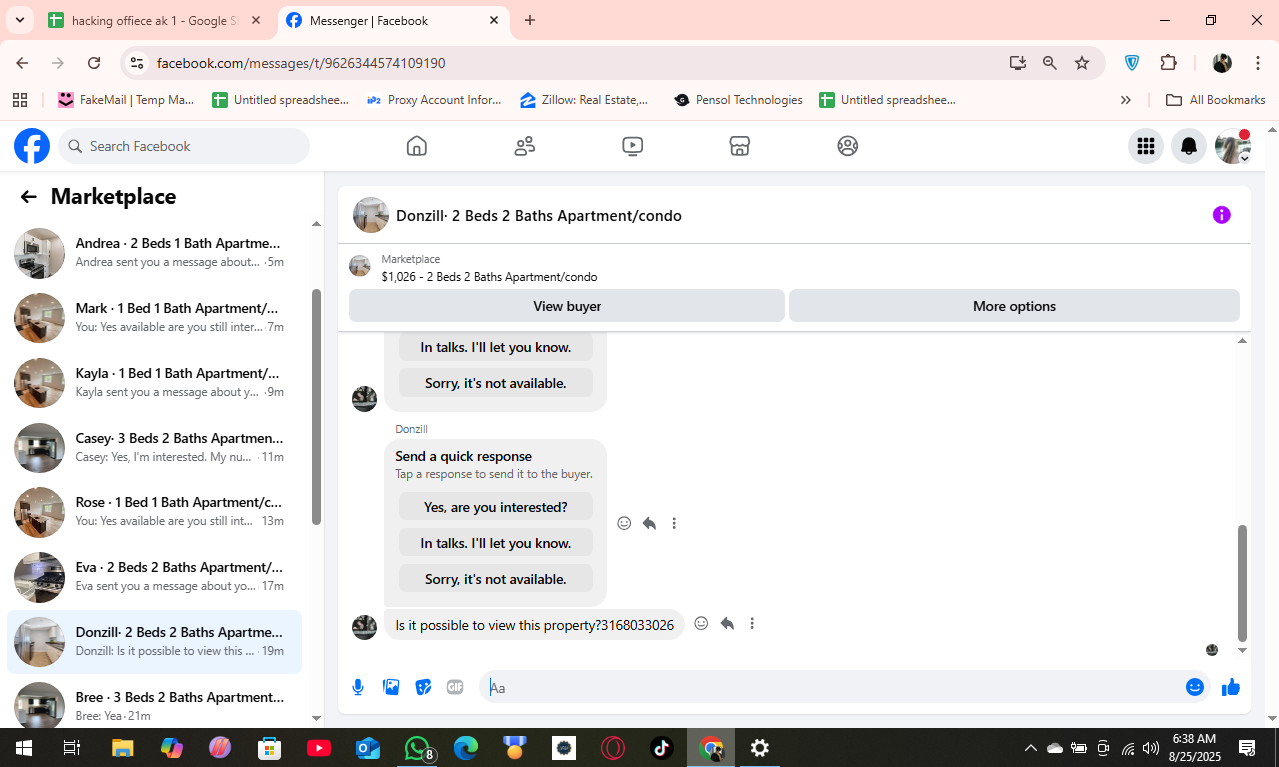Reply to the 'Is it possible to view' message

[727, 623]
